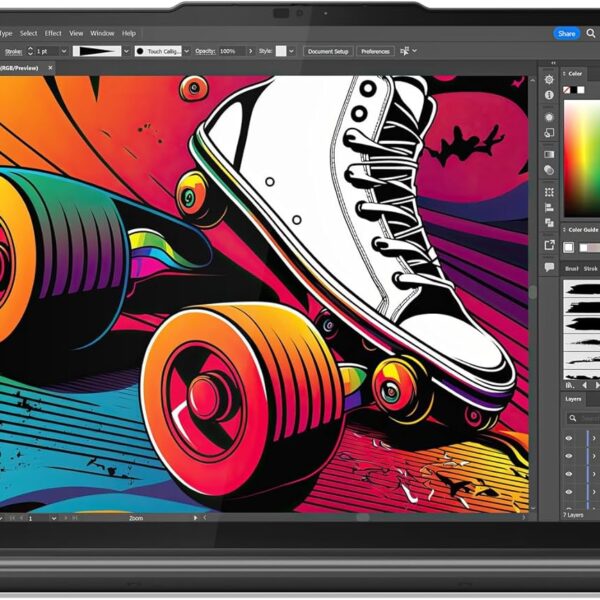The image size is (600, 600).
Task: Open the Effect menu
Action: (53, 33)
